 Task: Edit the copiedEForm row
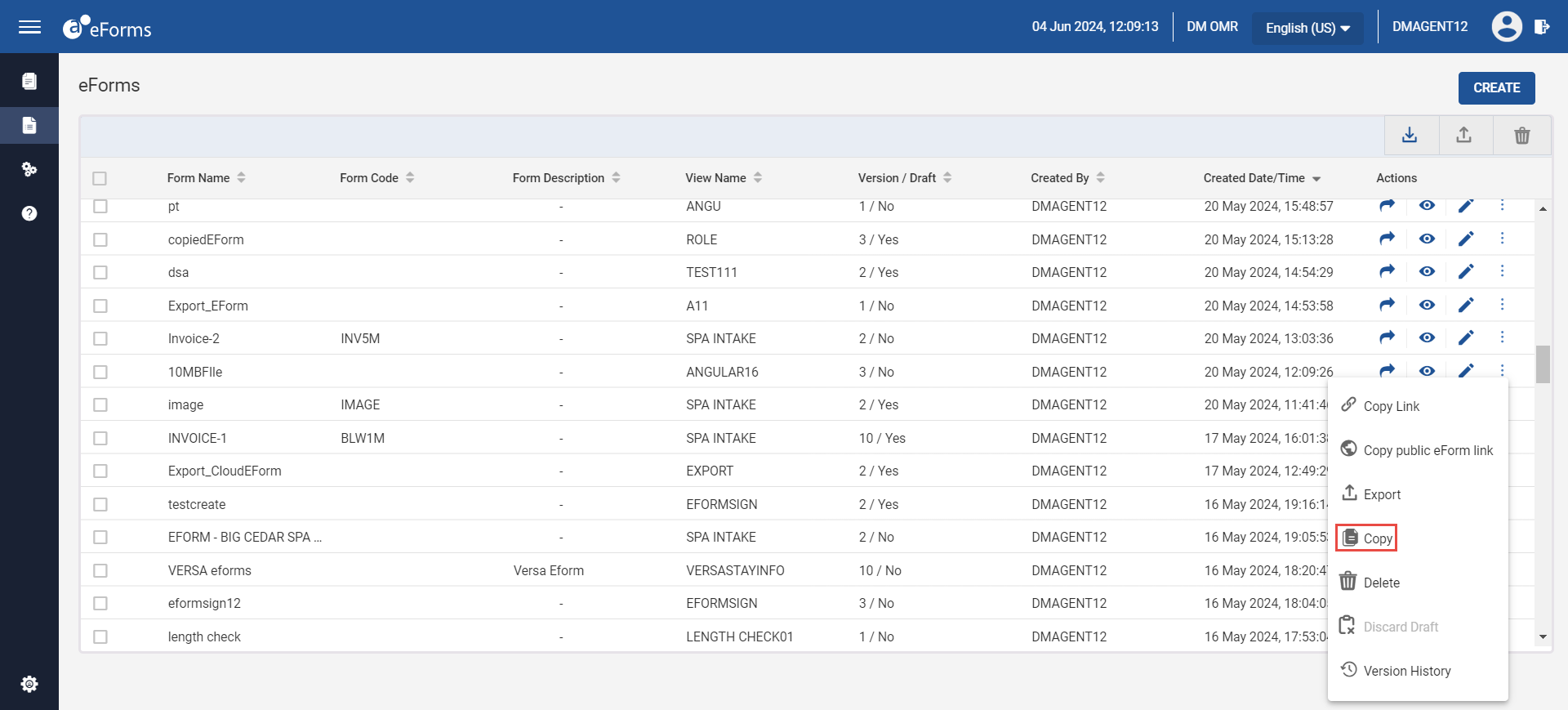(1466, 239)
